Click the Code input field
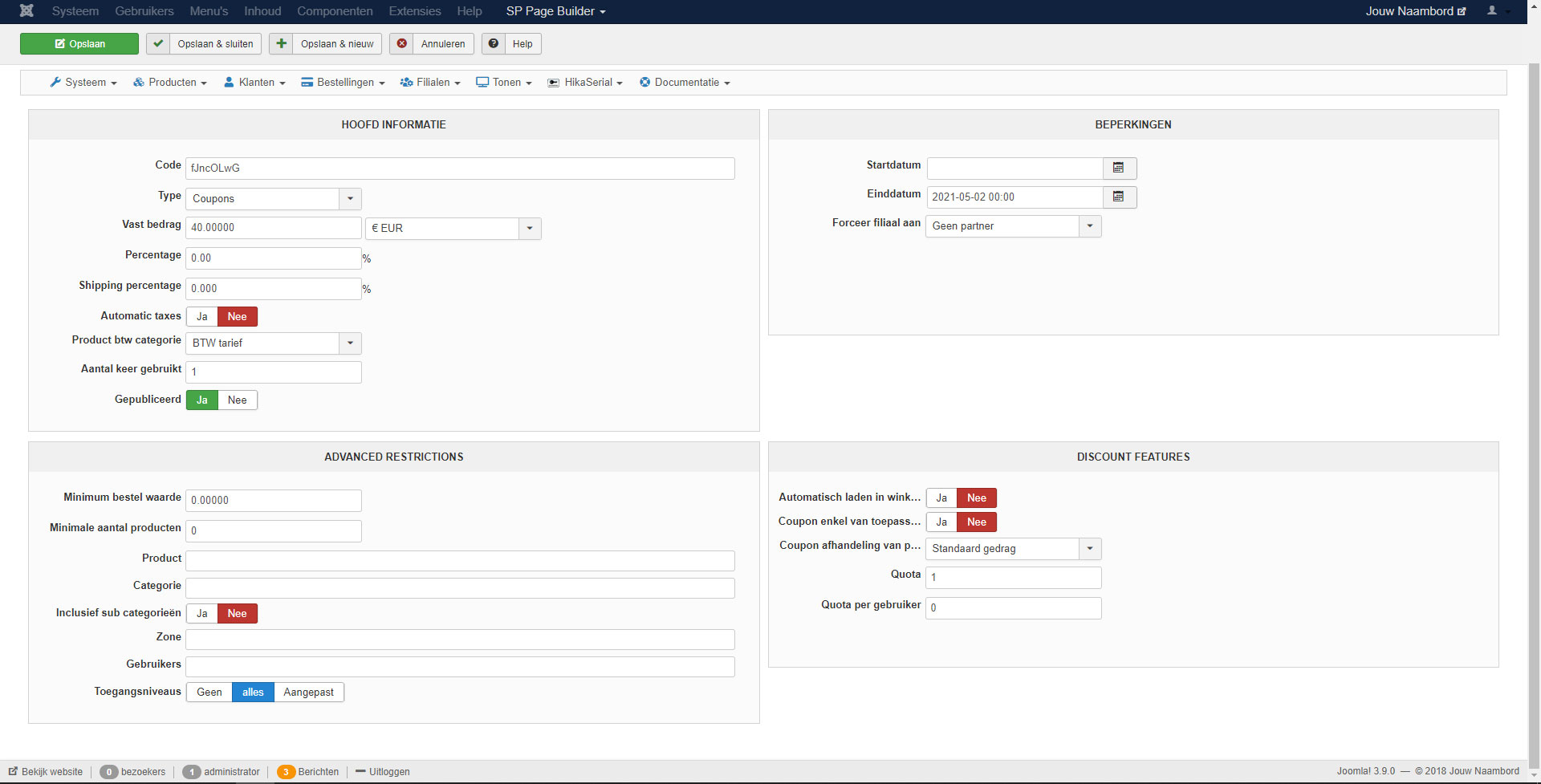 tap(459, 169)
